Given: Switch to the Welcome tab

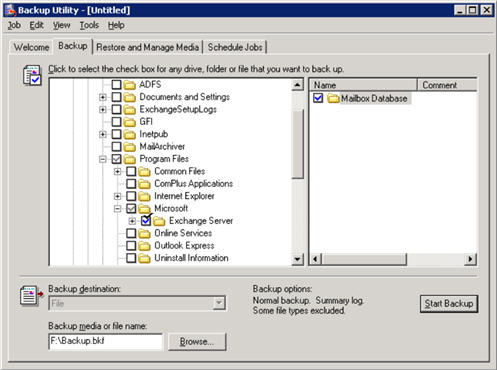Looking at the screenshot, I should 31,47.
